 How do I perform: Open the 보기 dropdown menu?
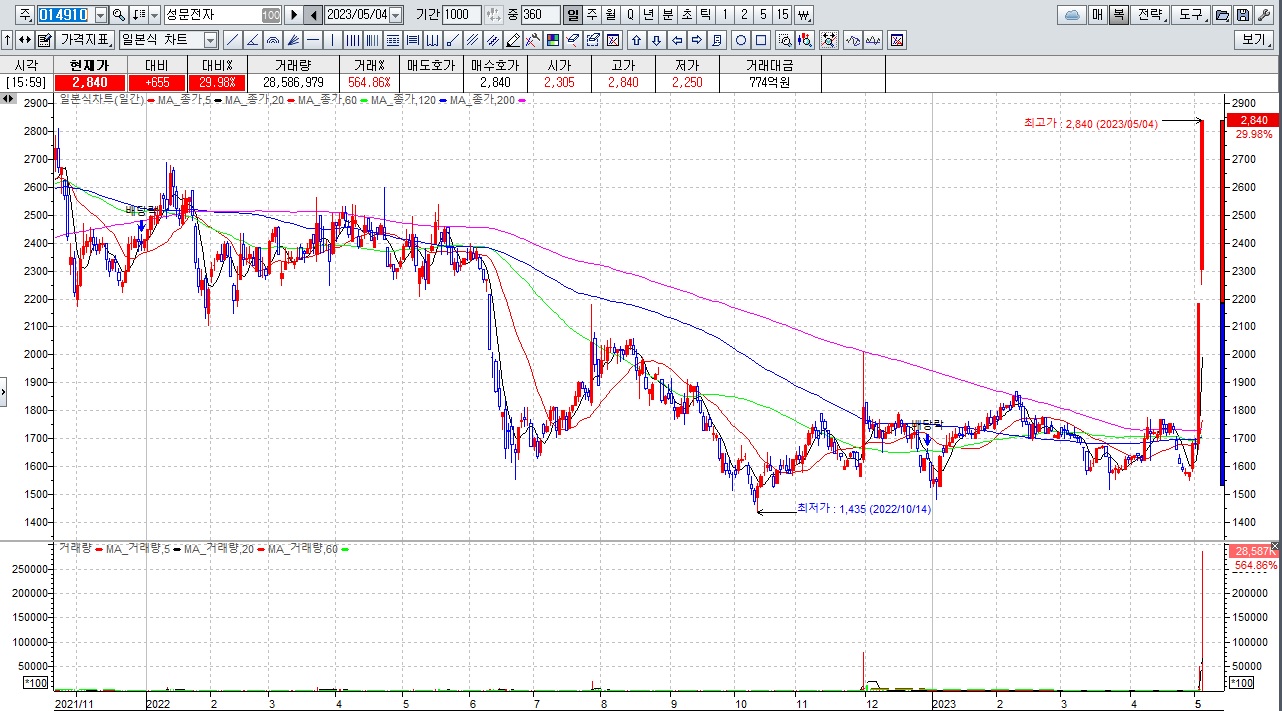pos(1252,40)
